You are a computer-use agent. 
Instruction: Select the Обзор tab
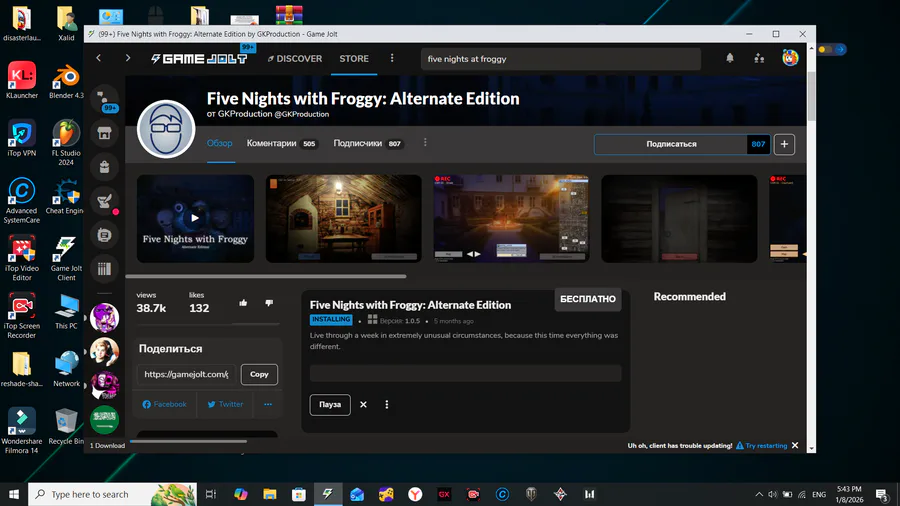(x=220, y=143)
